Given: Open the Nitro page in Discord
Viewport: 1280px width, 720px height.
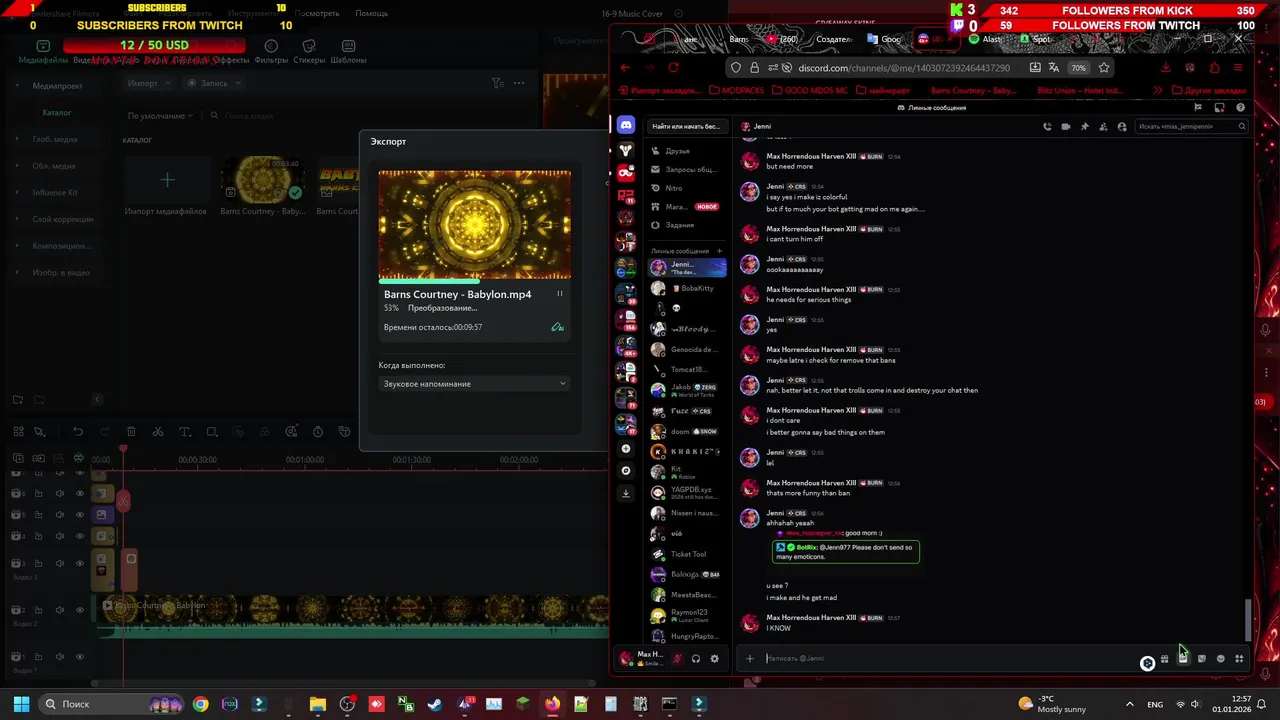Looking at the screenshot, I should coord(684,188).
